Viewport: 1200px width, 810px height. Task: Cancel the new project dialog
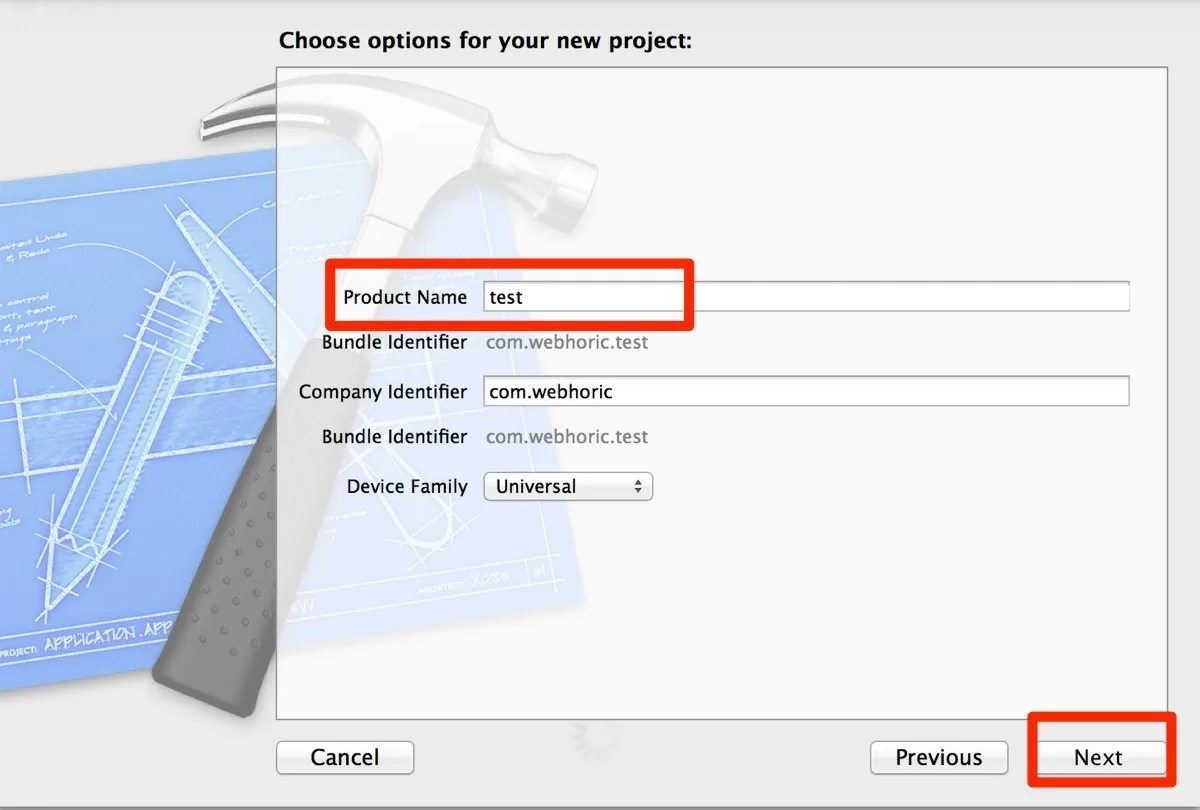(345, 758)
